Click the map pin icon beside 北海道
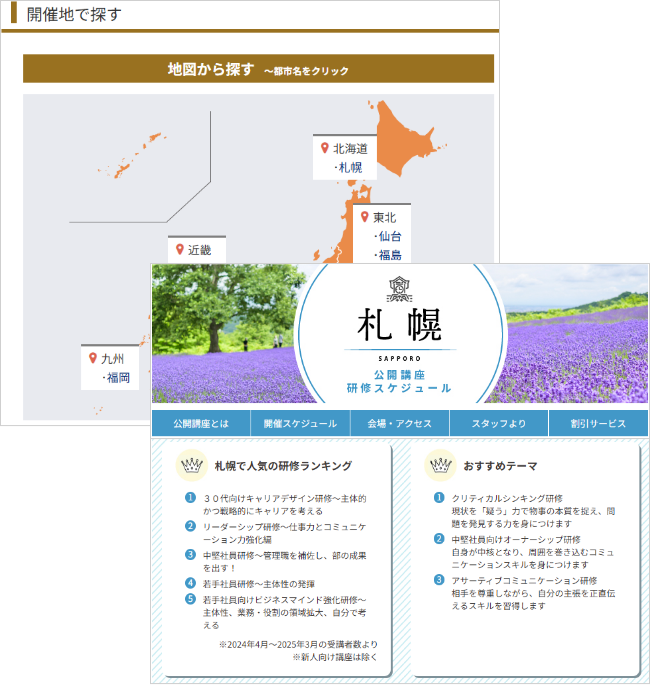 coord(324,148)
